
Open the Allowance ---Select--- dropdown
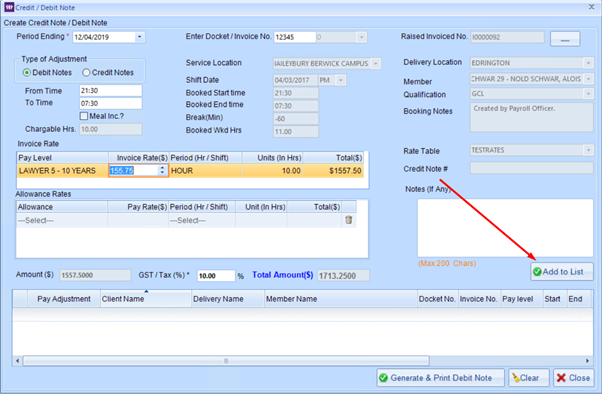coord(62,220)
